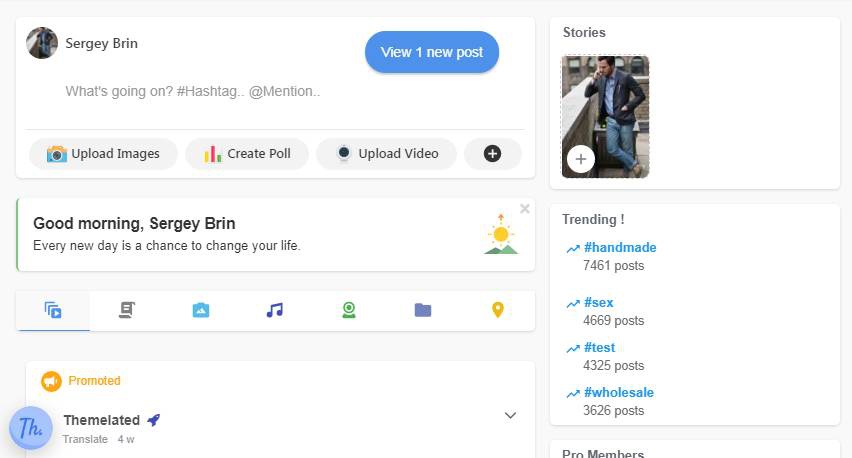Filter feed by location pin icon
Screen dimensions: 852x458
[x=498, y=311]
